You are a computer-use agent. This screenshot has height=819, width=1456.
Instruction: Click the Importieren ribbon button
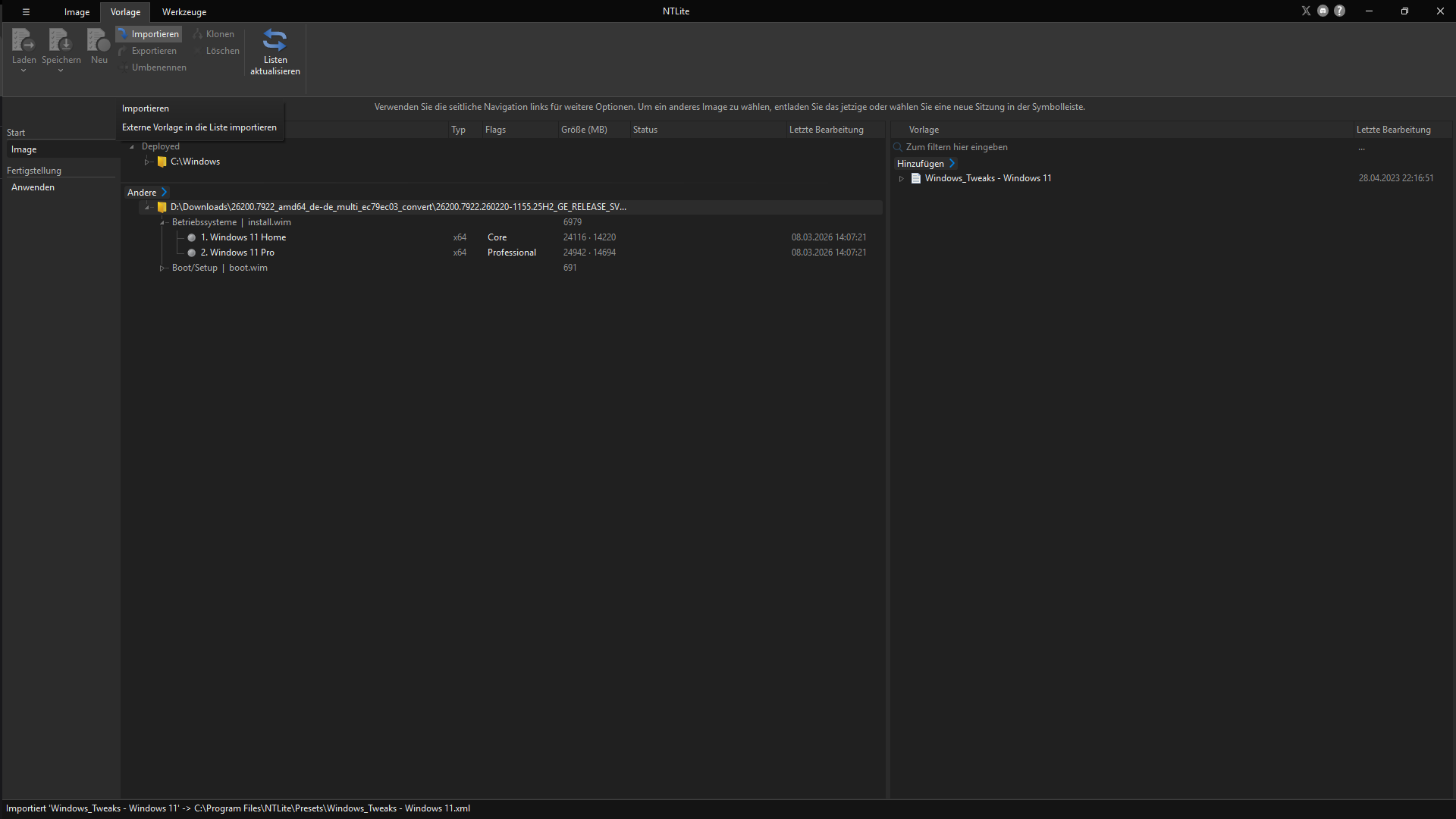149,34
